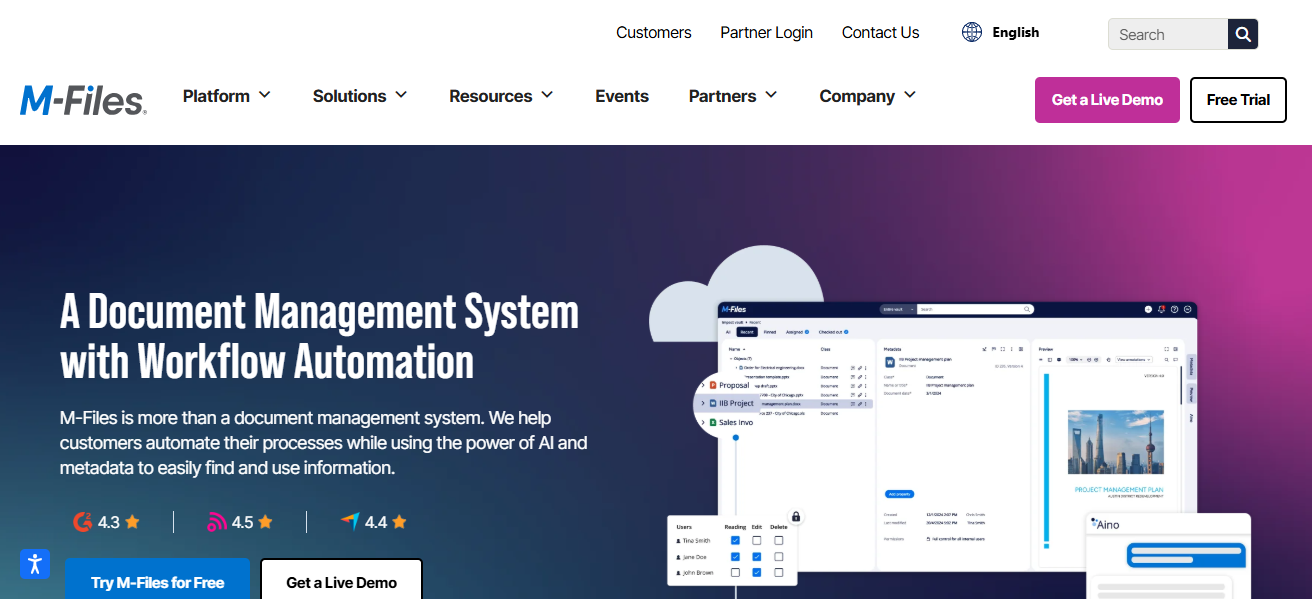The height and width of the screenshot is (599, 1312).
Task: Toggle Reading checkbox for Tina Smith
Action: (735, 540)
